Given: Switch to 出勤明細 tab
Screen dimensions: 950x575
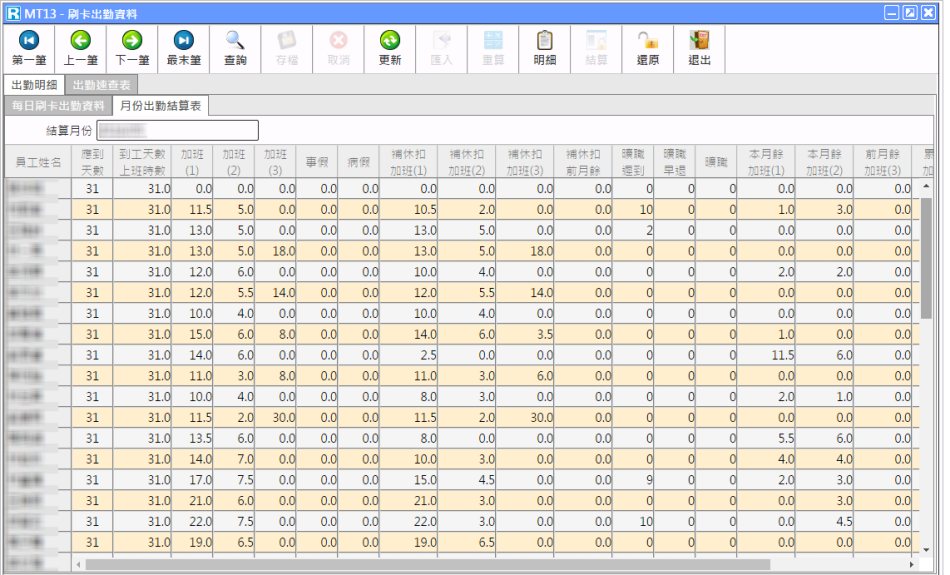Looking at the screenshot, I should [34, 85].
